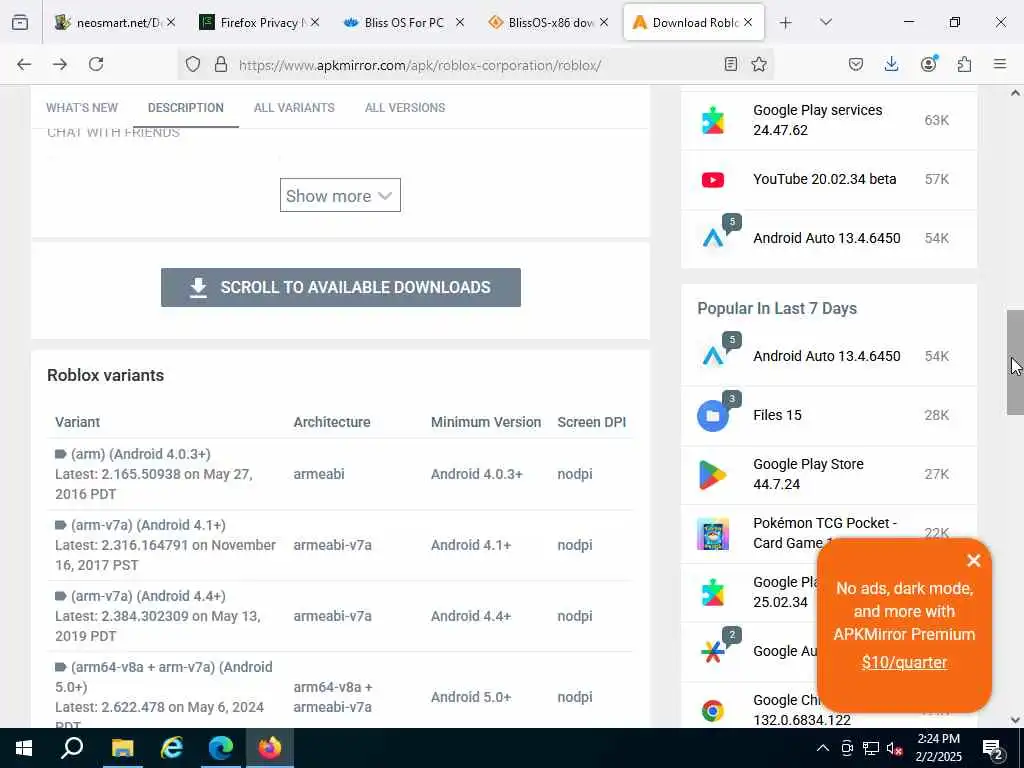Click the Firefox View icon
Screen dimensions: 1024x768
pos(20,22)
